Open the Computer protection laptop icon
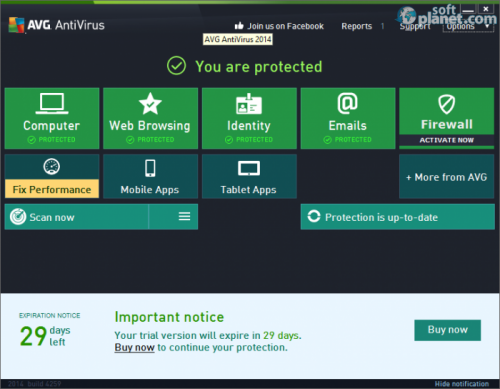The width and height of the screenshot is (500, 389). coord(52,103)
